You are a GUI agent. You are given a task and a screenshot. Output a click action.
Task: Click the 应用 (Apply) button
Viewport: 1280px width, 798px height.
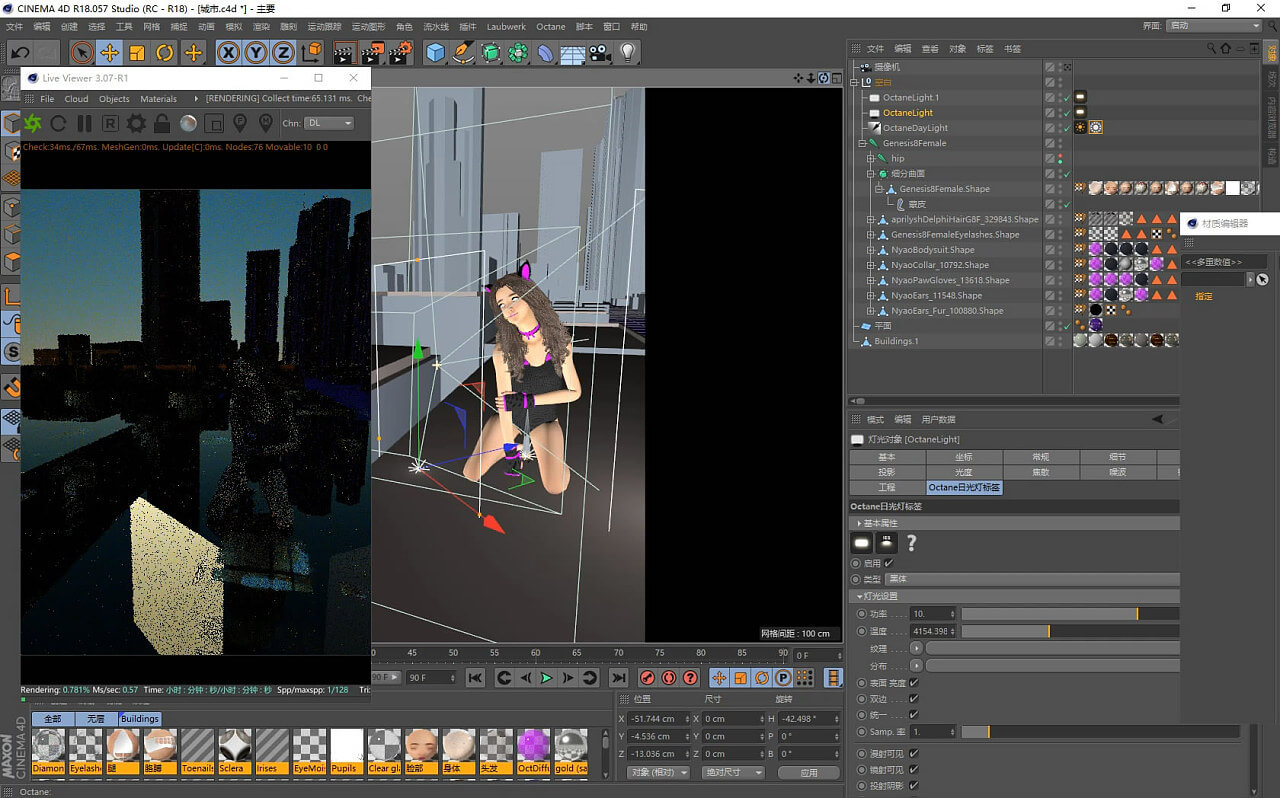click(x=808, y=772)
